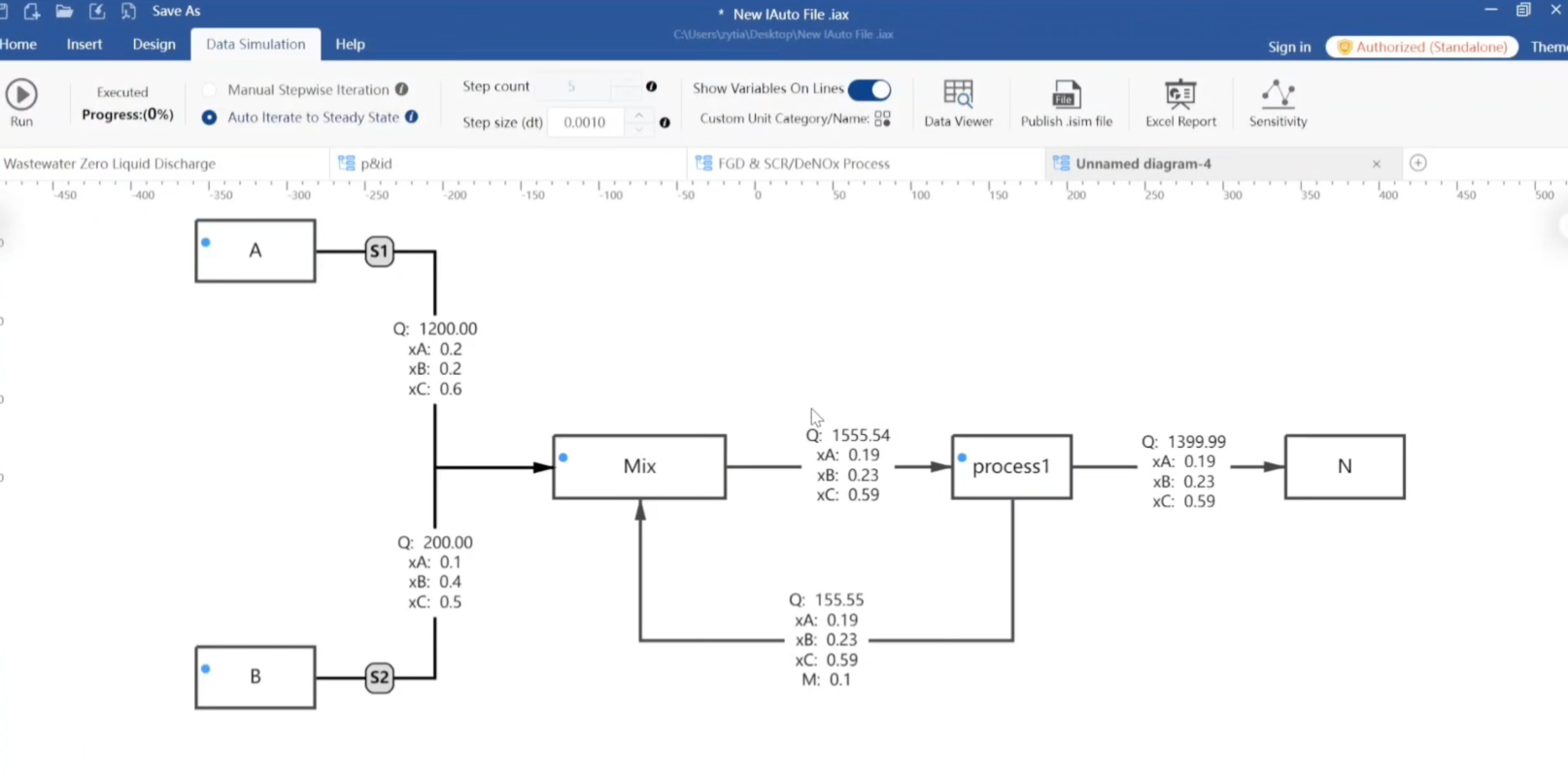The height and width of the screenshot is (779, 1568).
Task: Click the Authorized (Standalone) badge
Action: pos(1422,47)
